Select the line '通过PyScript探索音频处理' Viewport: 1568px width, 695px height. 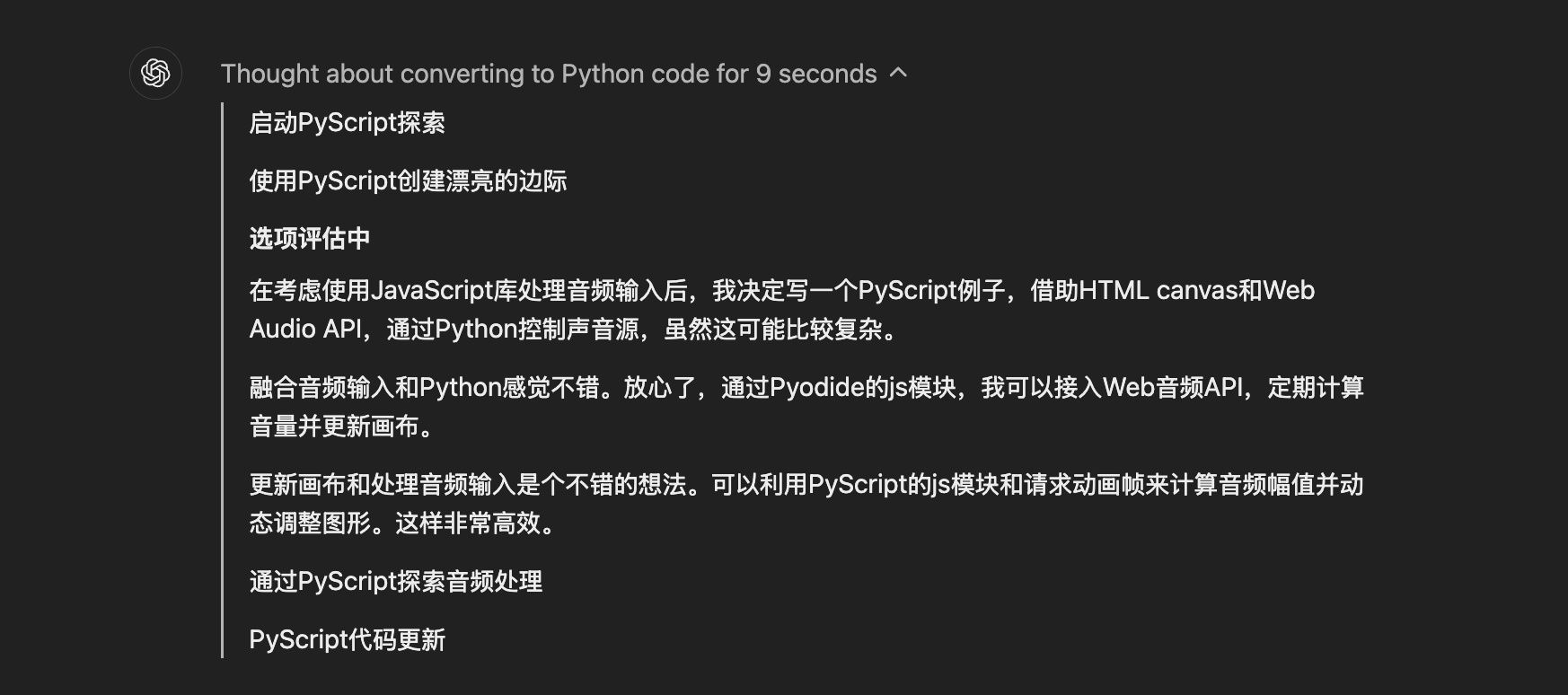click(396, 582)
